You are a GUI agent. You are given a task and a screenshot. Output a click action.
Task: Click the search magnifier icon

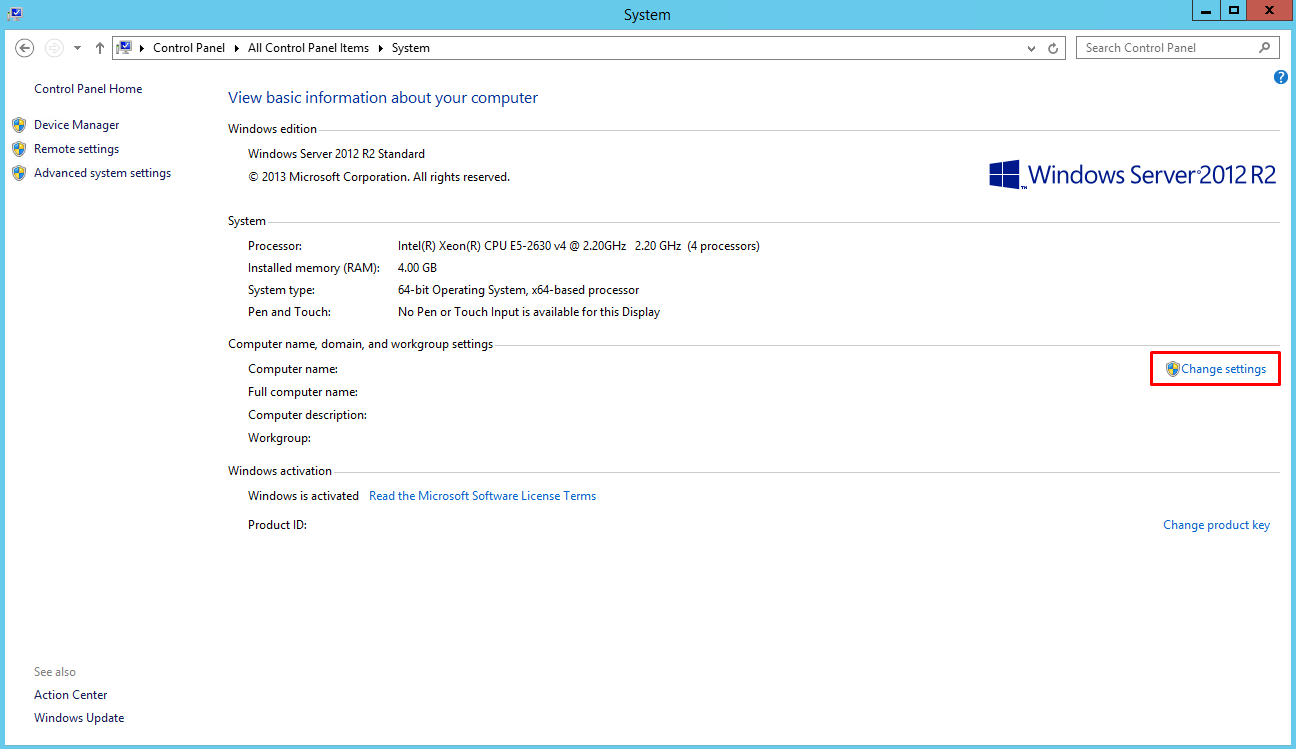coord(1265,48)
